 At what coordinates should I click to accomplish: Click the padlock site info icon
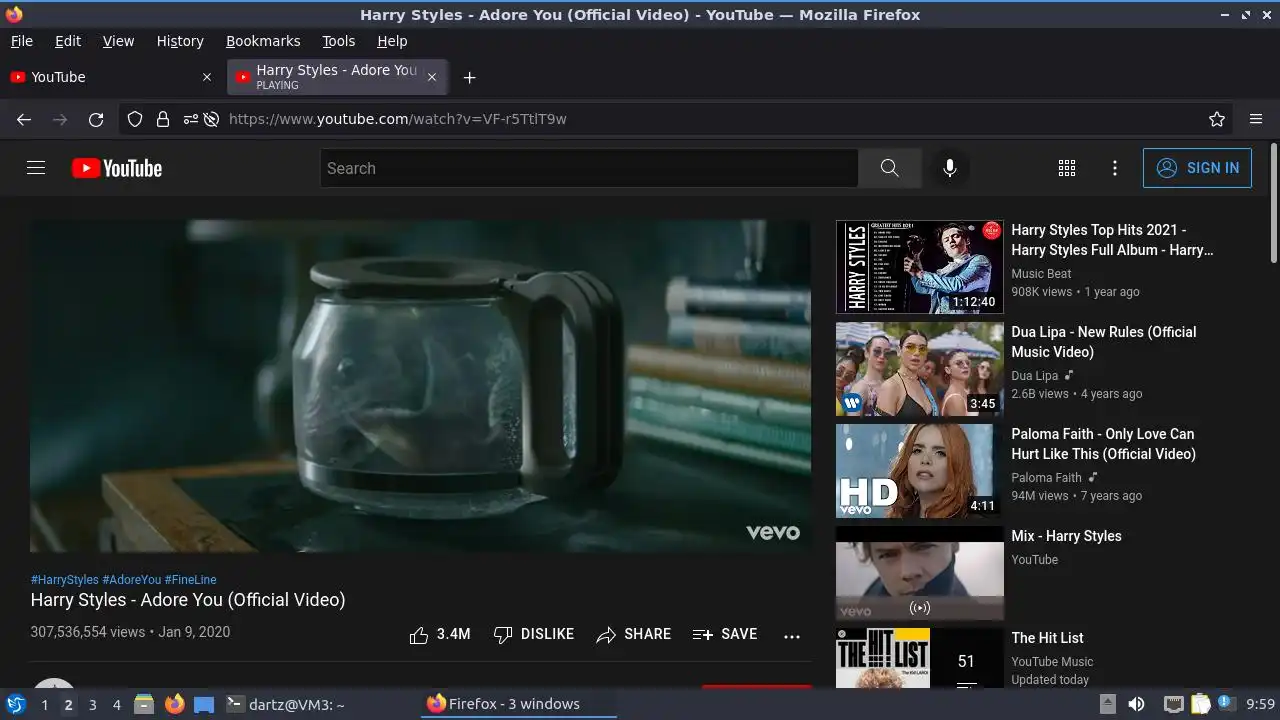click(162, 119)
